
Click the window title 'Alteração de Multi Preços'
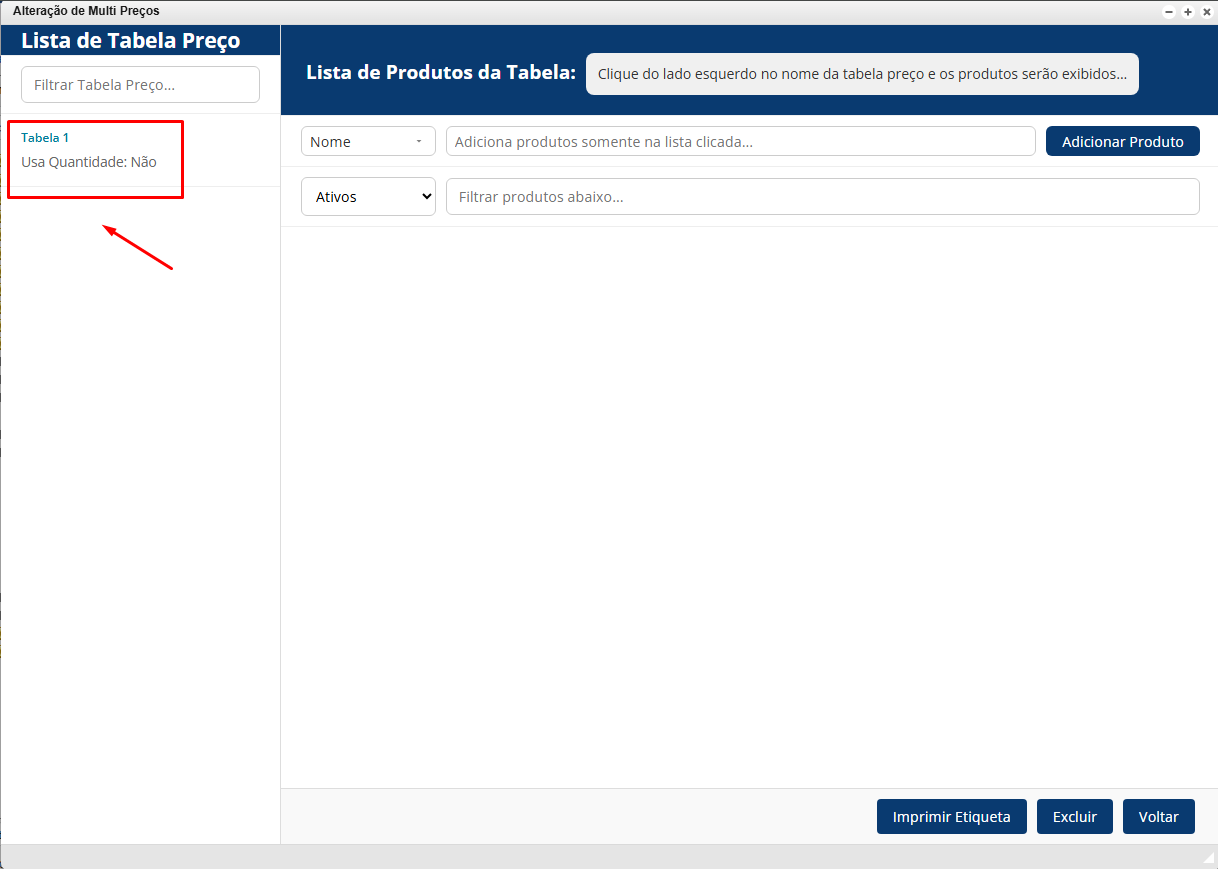click(86, 11)
